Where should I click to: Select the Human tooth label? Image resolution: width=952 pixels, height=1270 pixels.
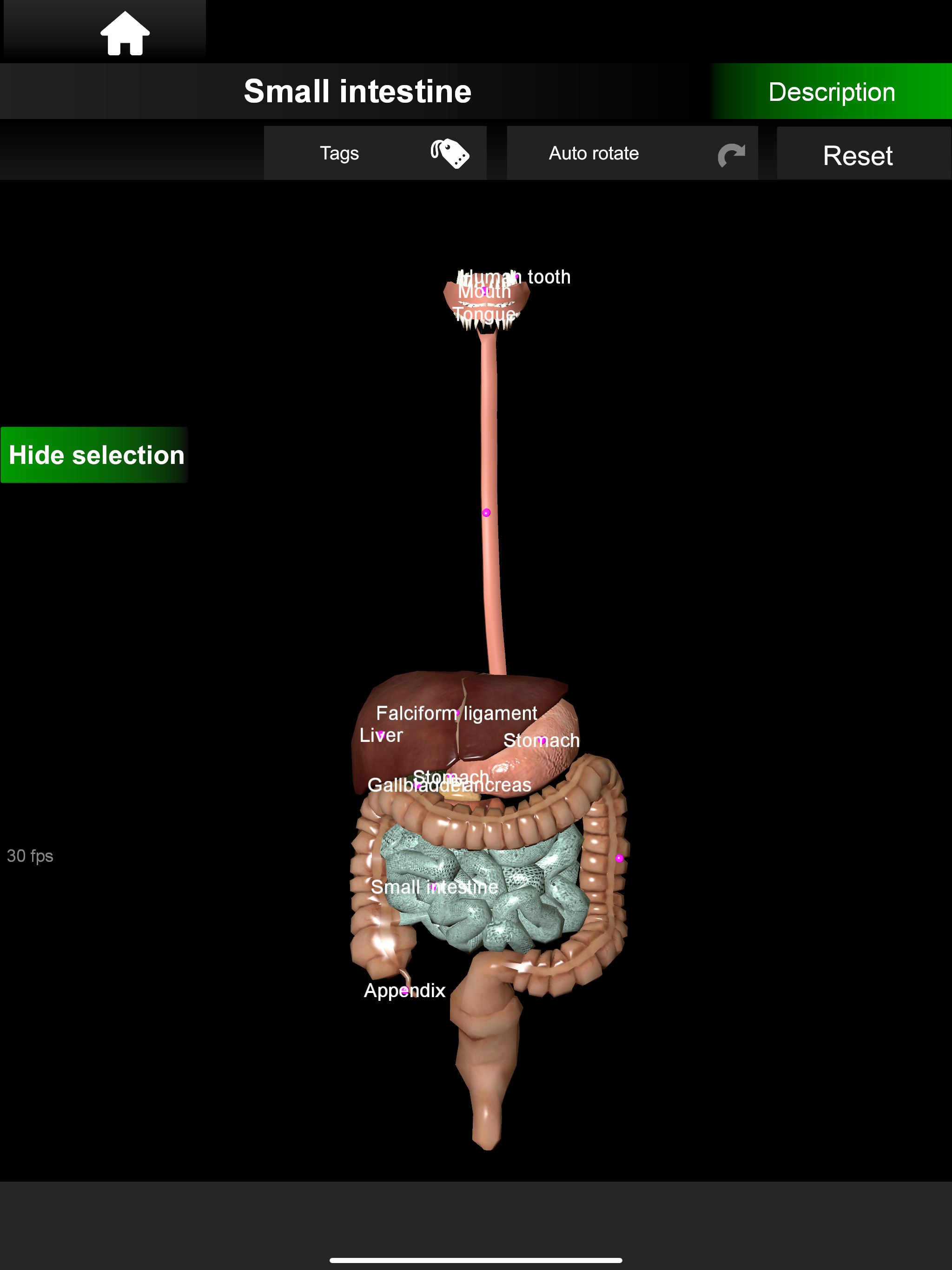pos(549,277)
